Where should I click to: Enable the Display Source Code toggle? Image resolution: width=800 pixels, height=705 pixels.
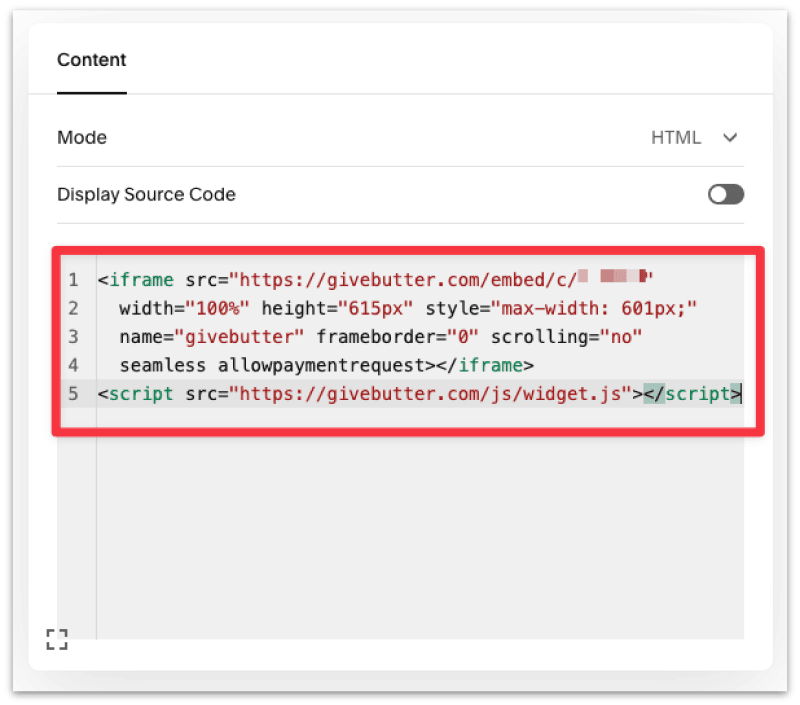point(725,194)
